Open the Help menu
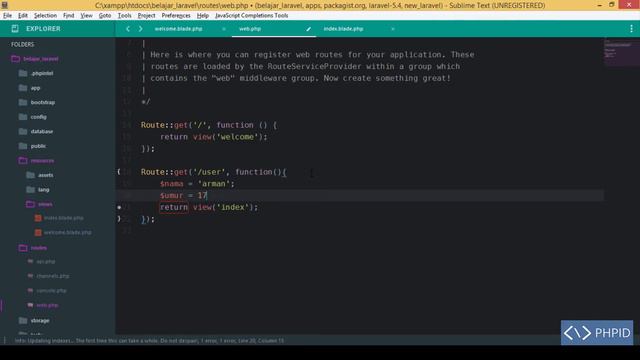Viewport: 640px width, 360px height. click(203, 16)
